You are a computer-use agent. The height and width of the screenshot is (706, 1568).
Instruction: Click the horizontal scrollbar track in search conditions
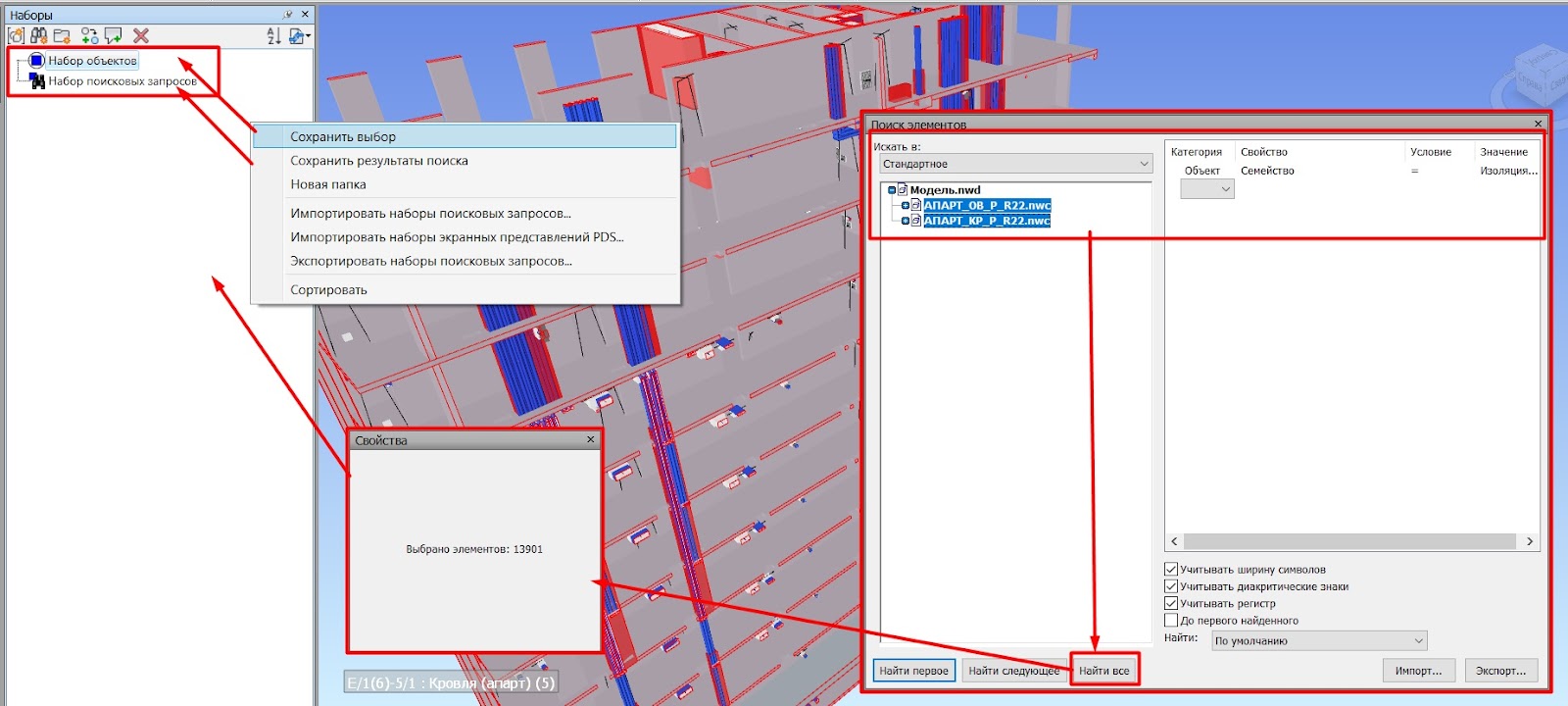tap(1350, 541)
